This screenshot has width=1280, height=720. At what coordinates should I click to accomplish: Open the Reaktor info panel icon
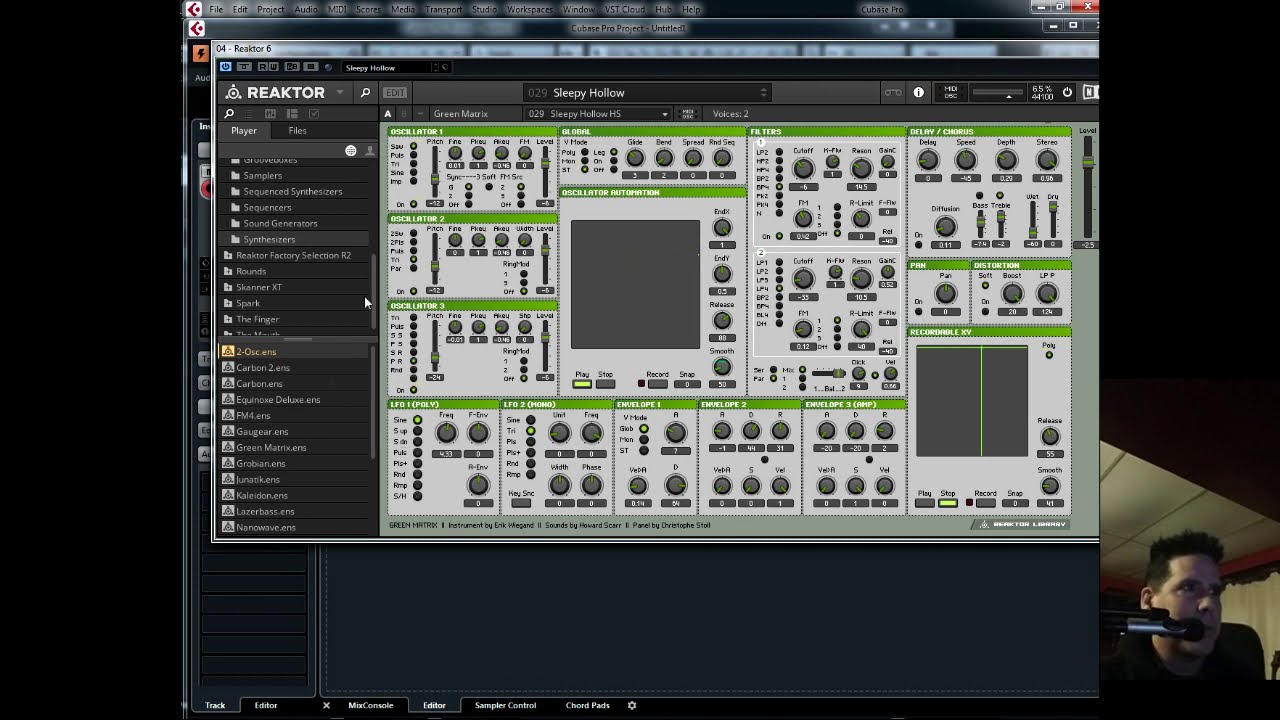coord(918,93)
